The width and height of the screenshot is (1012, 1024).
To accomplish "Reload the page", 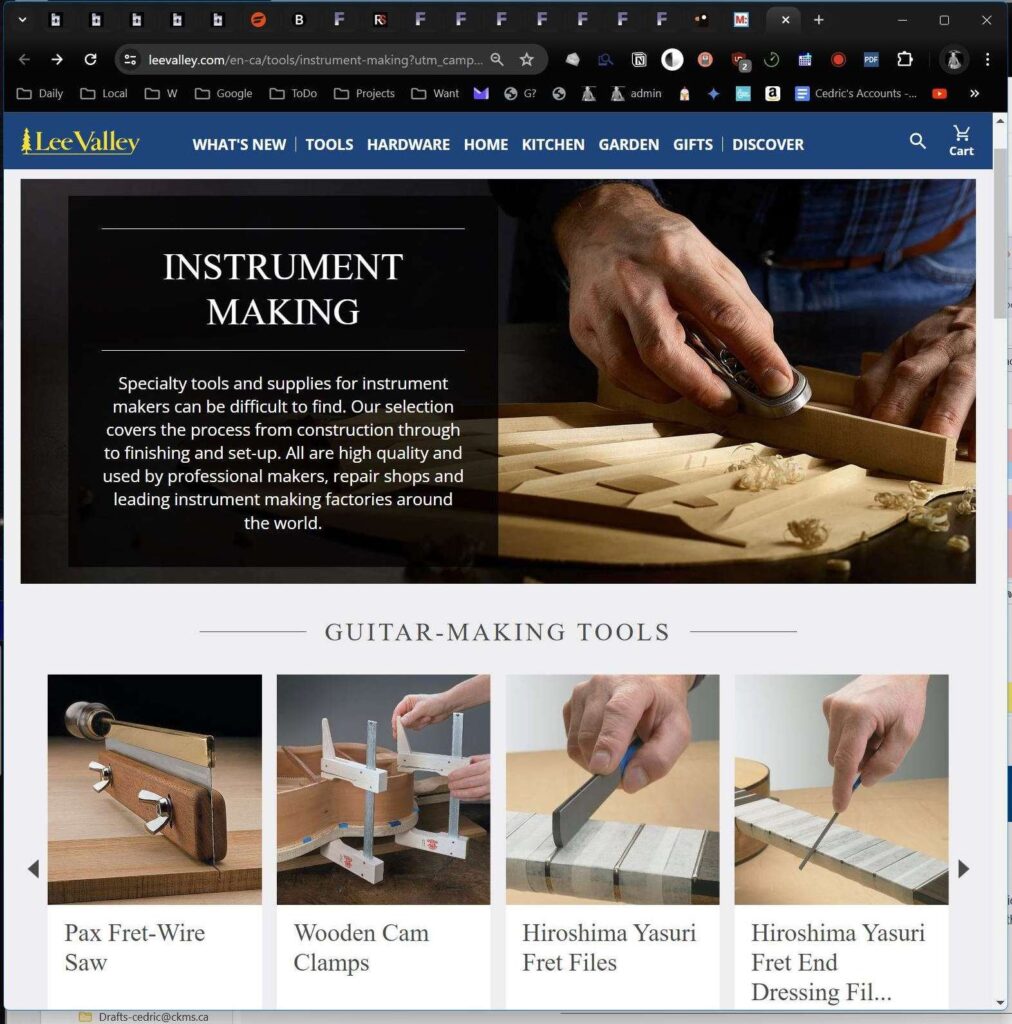I will (90, 60).
